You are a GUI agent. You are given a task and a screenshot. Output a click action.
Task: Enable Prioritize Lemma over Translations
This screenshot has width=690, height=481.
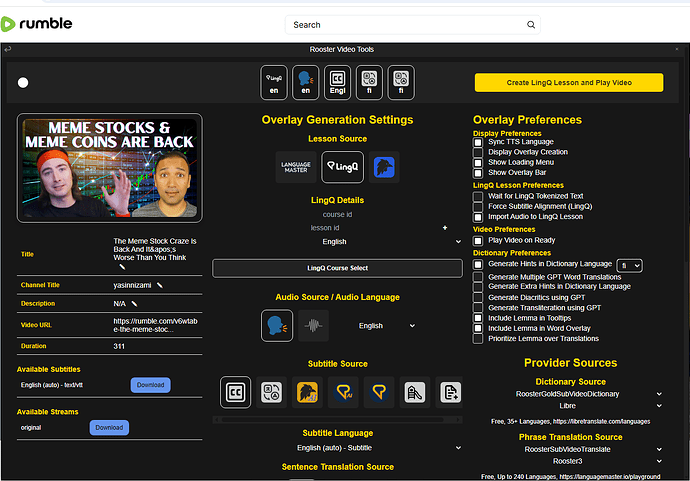point(478,339)
